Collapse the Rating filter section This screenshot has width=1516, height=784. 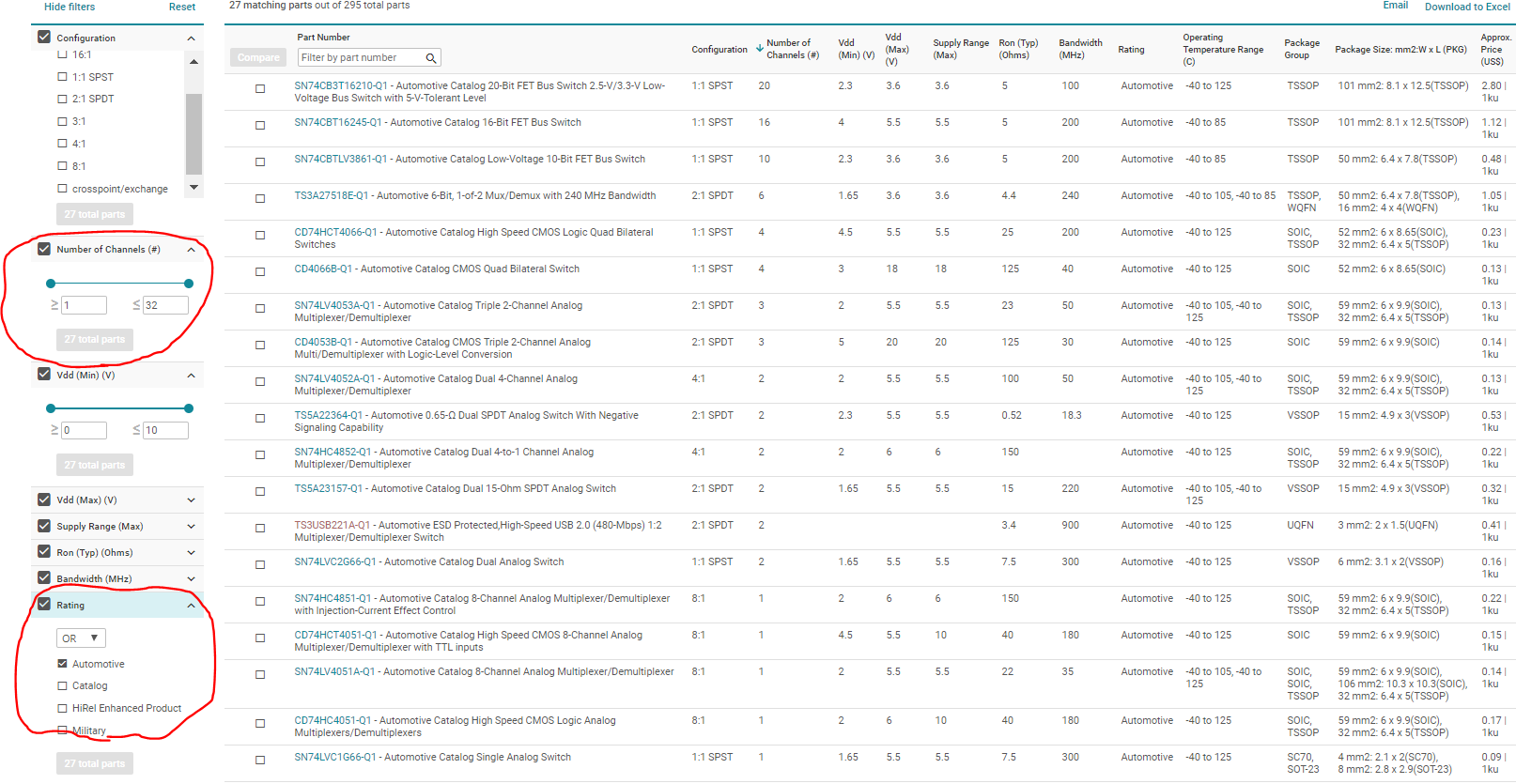tap(192, 606)
